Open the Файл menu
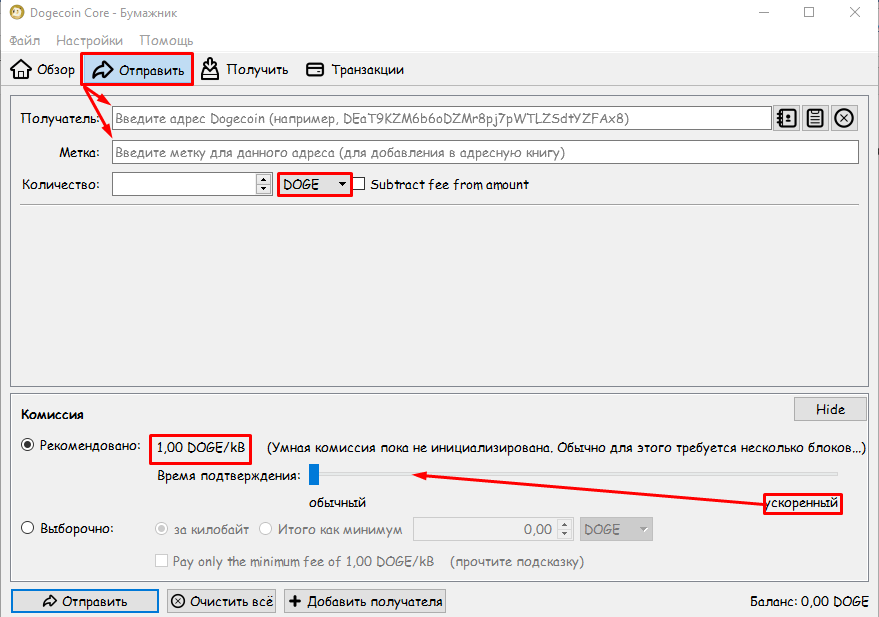 pyautogui.click(x=25, y=41)
